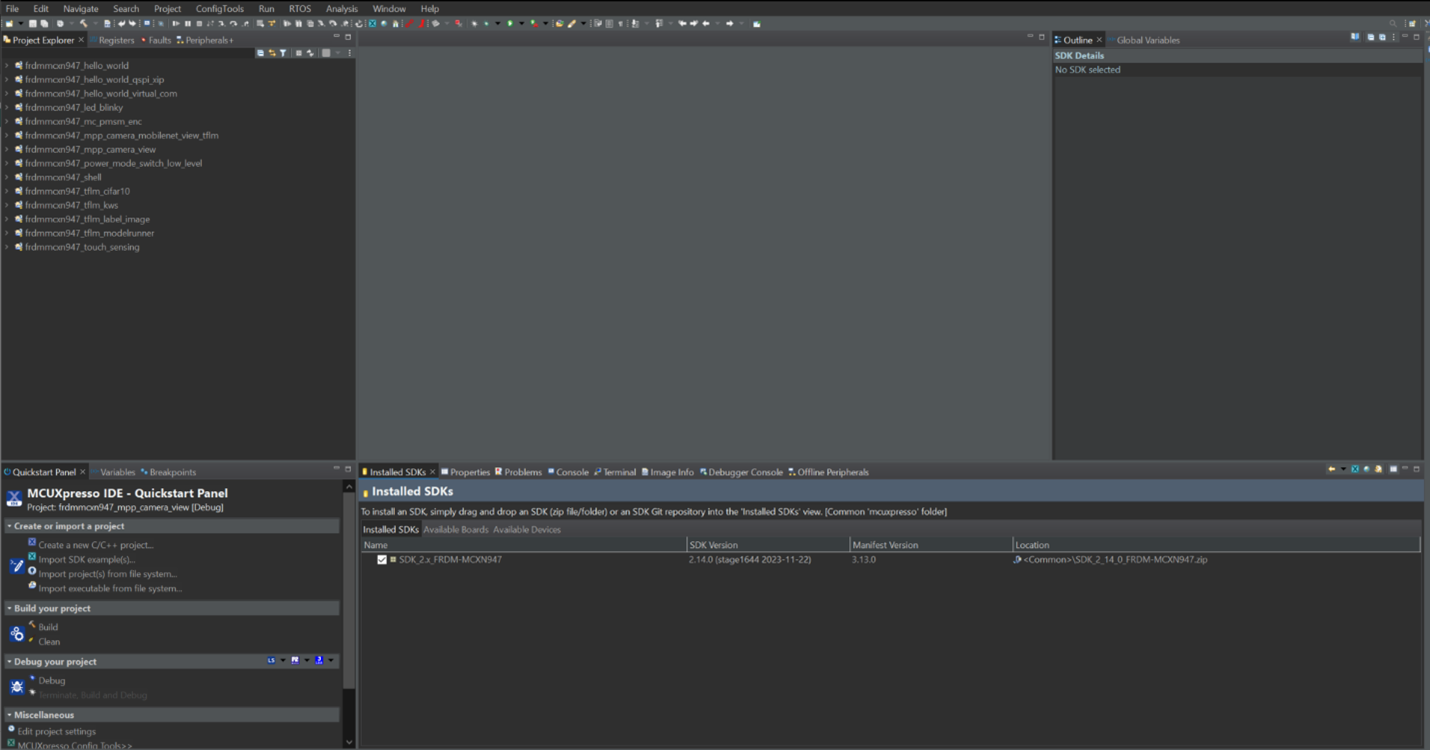Switch to the Peripherals+ tab
Viewport: 1430px width, 750px height.
click(x=204, y=40)
